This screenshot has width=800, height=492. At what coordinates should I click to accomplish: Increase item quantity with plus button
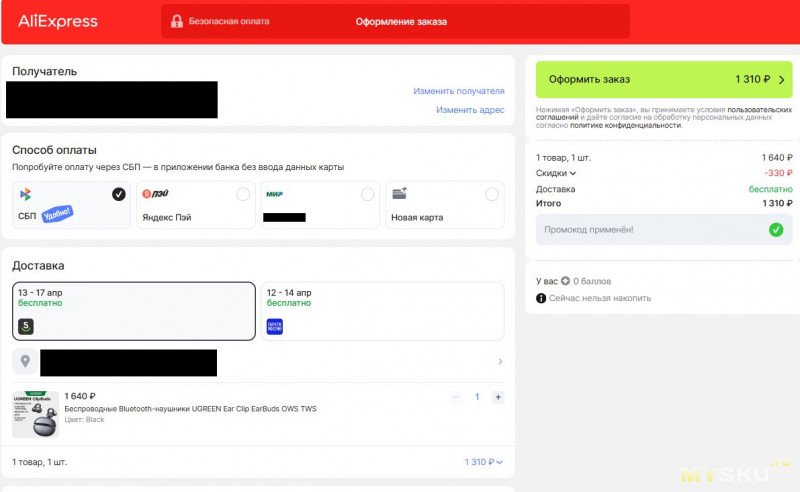[x=498, y=397]
